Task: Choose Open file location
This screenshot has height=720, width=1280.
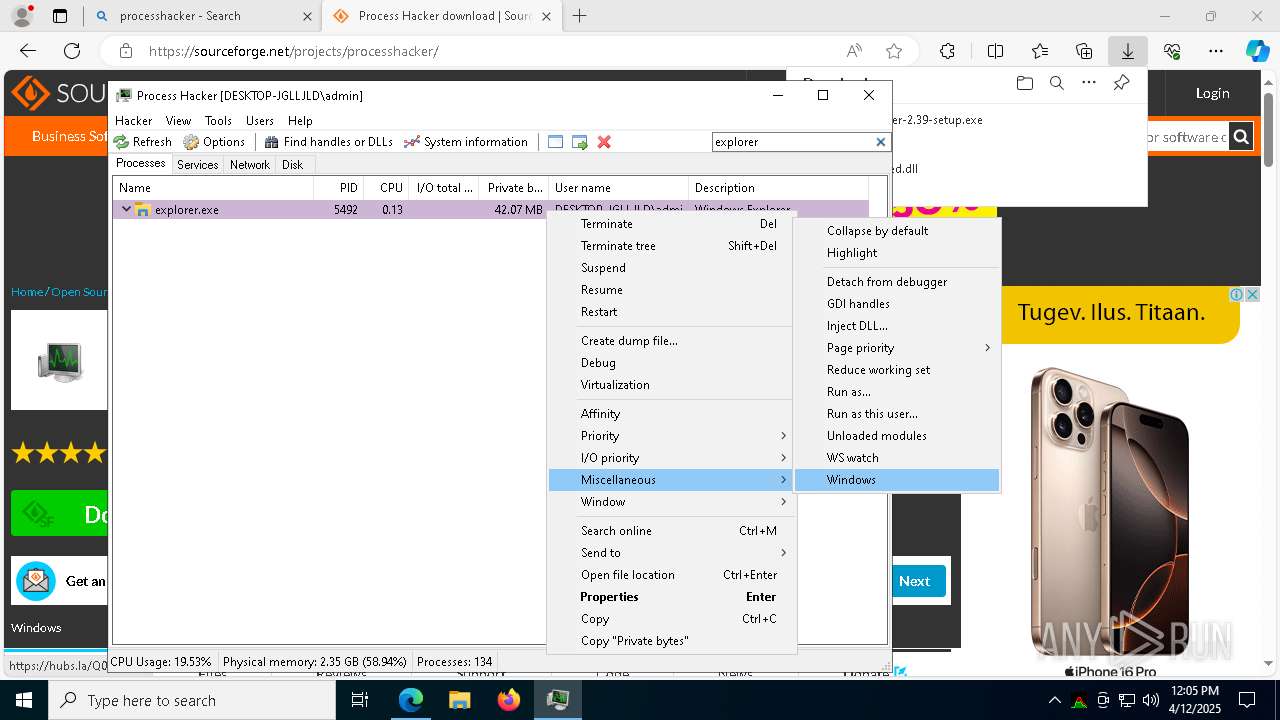Action: click(x=672, y=575)
